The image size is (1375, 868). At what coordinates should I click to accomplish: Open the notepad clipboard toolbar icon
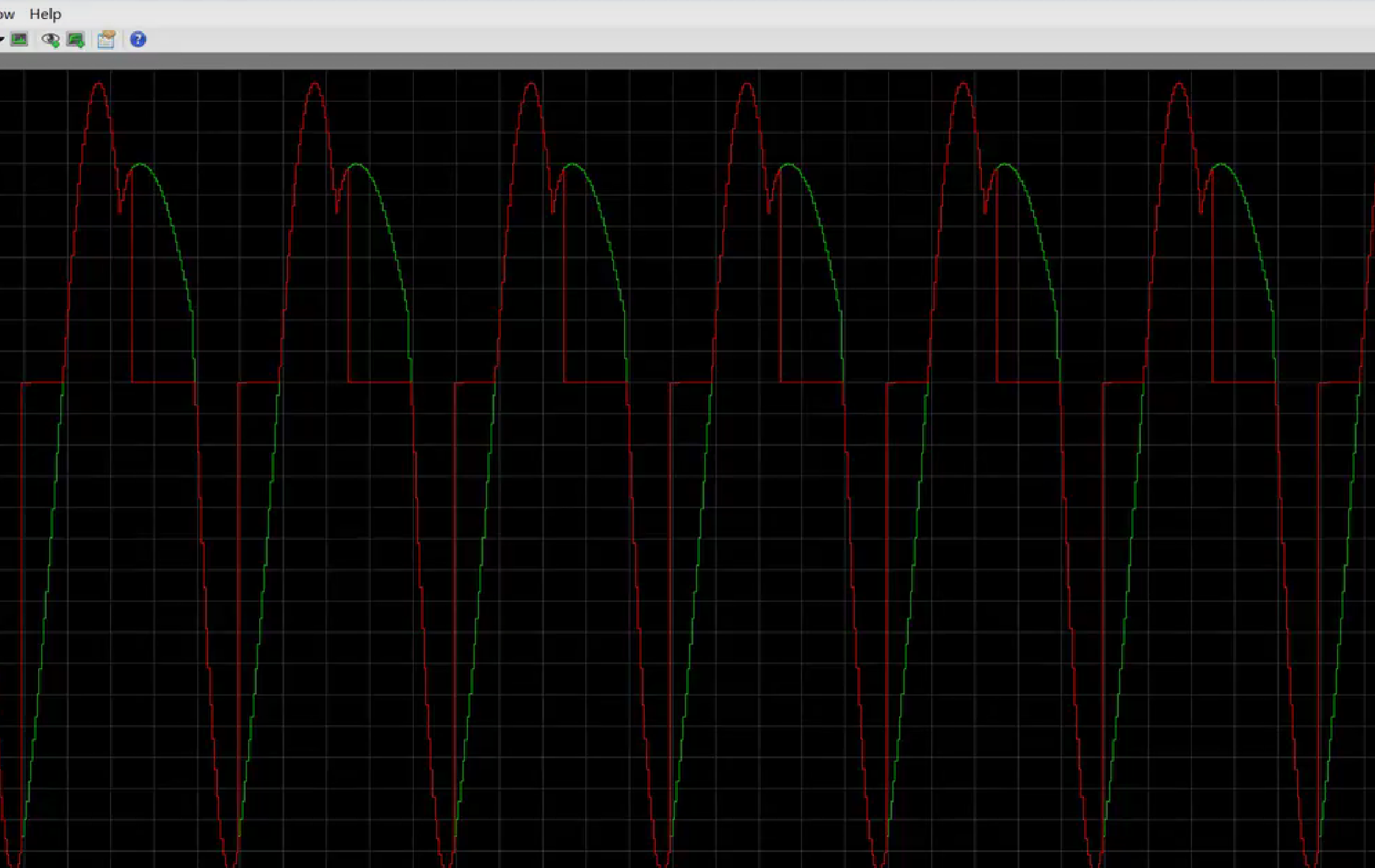click(x=106, y=40)
